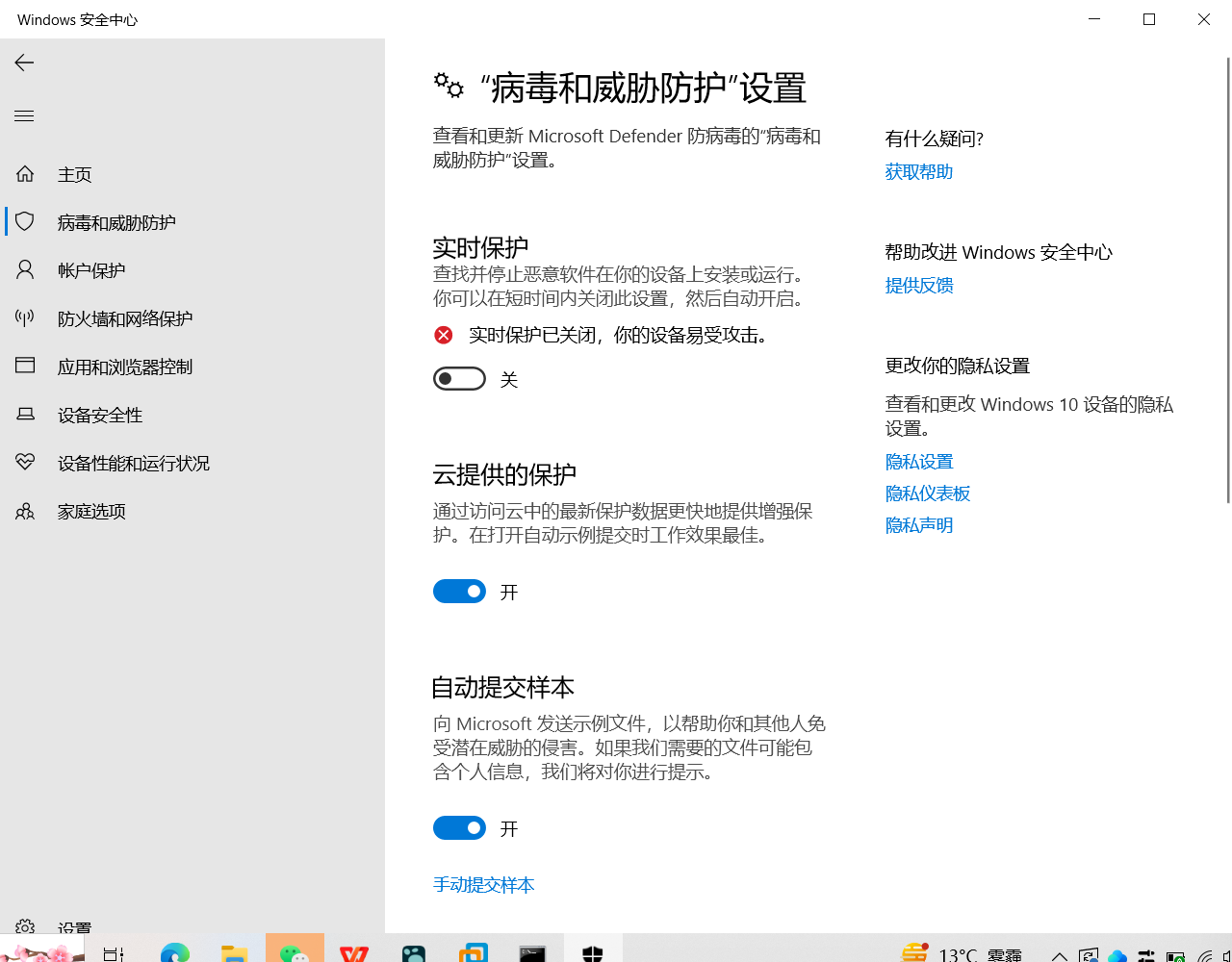
Task: Open File Explorer from the taskbar
Action: pyautogui.click(x=235, y=951)
